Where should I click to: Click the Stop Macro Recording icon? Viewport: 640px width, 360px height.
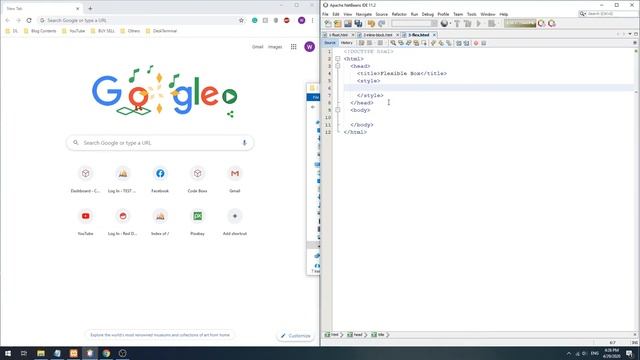(484, 43)
